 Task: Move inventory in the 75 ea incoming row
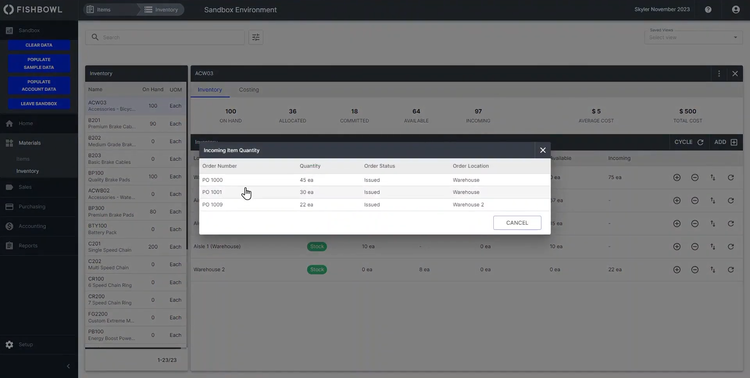point(713,178)
